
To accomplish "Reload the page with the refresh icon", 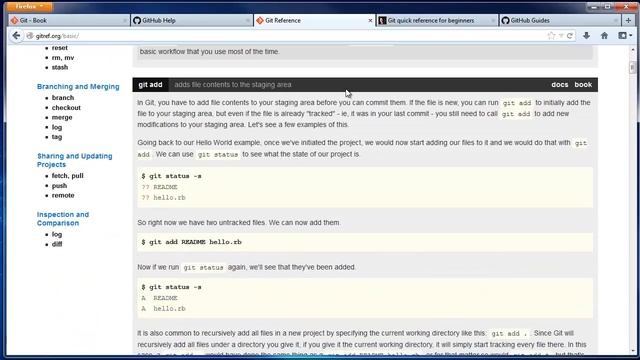I will (570, 36).
